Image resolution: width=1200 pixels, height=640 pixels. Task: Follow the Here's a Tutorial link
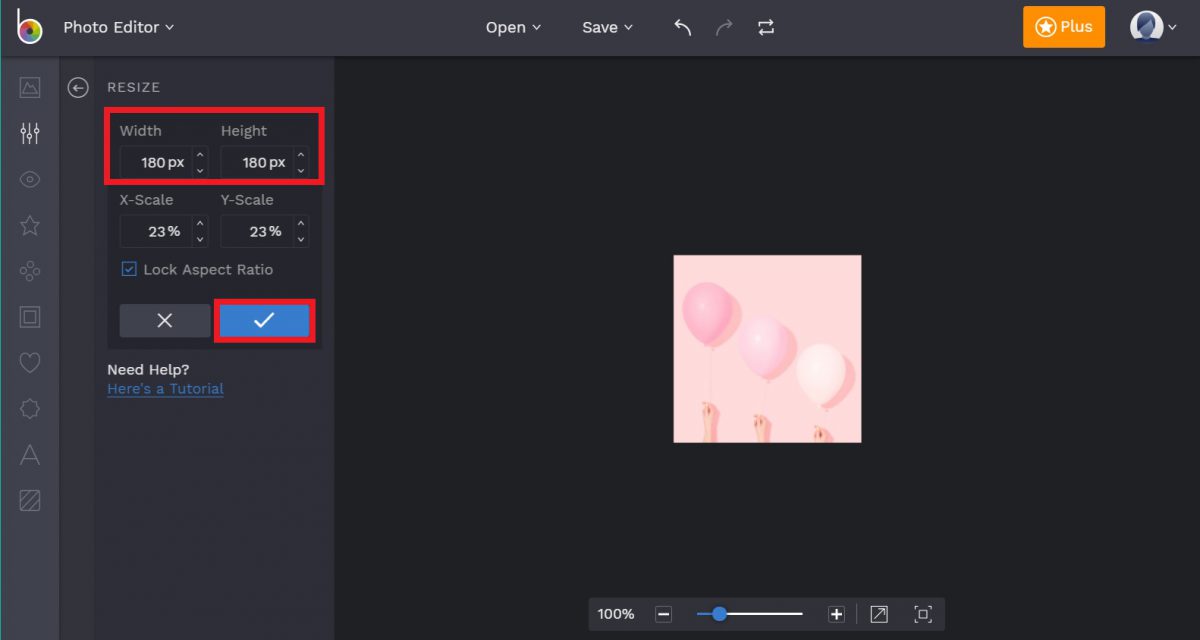pyautogui.click(x=165, y=389)
